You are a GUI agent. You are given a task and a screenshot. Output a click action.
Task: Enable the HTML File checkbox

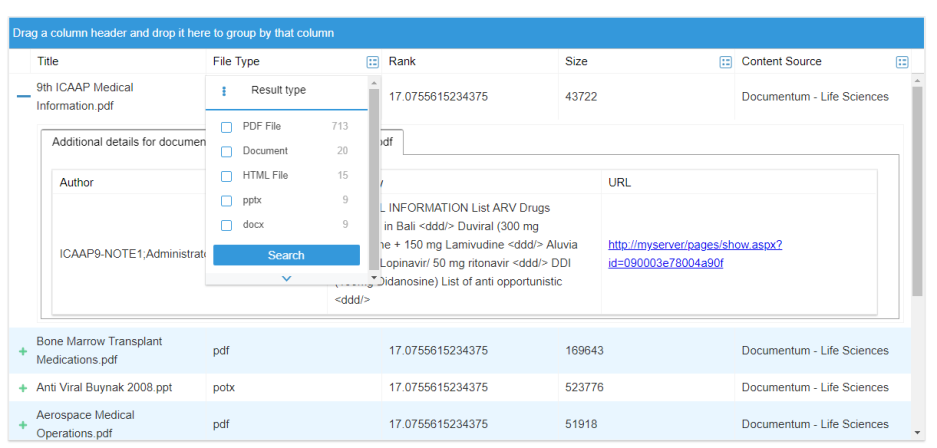[x=226, y=176]
